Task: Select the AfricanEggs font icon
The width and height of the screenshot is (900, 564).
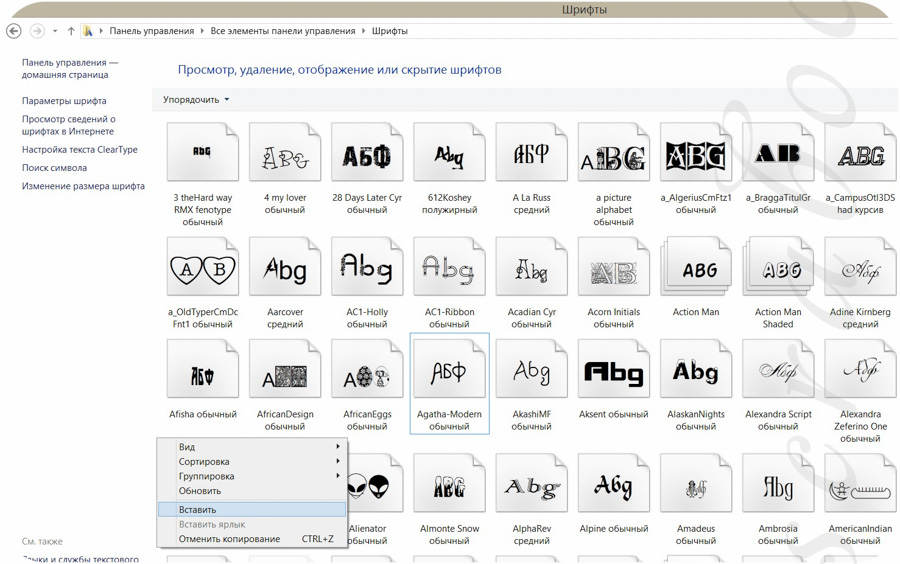Action: pyautogui.click(x=367, y=369)
